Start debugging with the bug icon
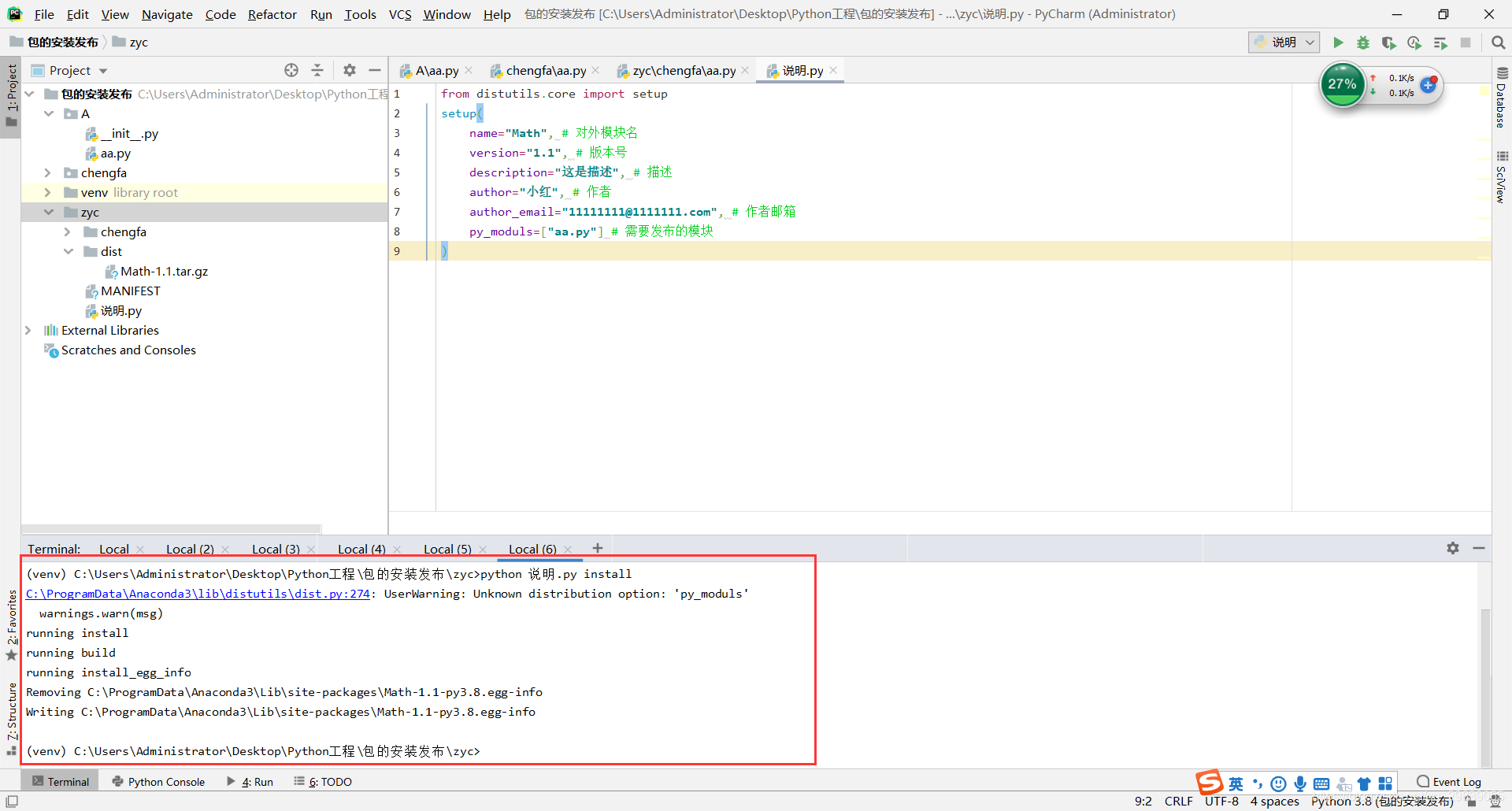The width and height of the screenshot is (1512, 811). (x=1363, y=43)
